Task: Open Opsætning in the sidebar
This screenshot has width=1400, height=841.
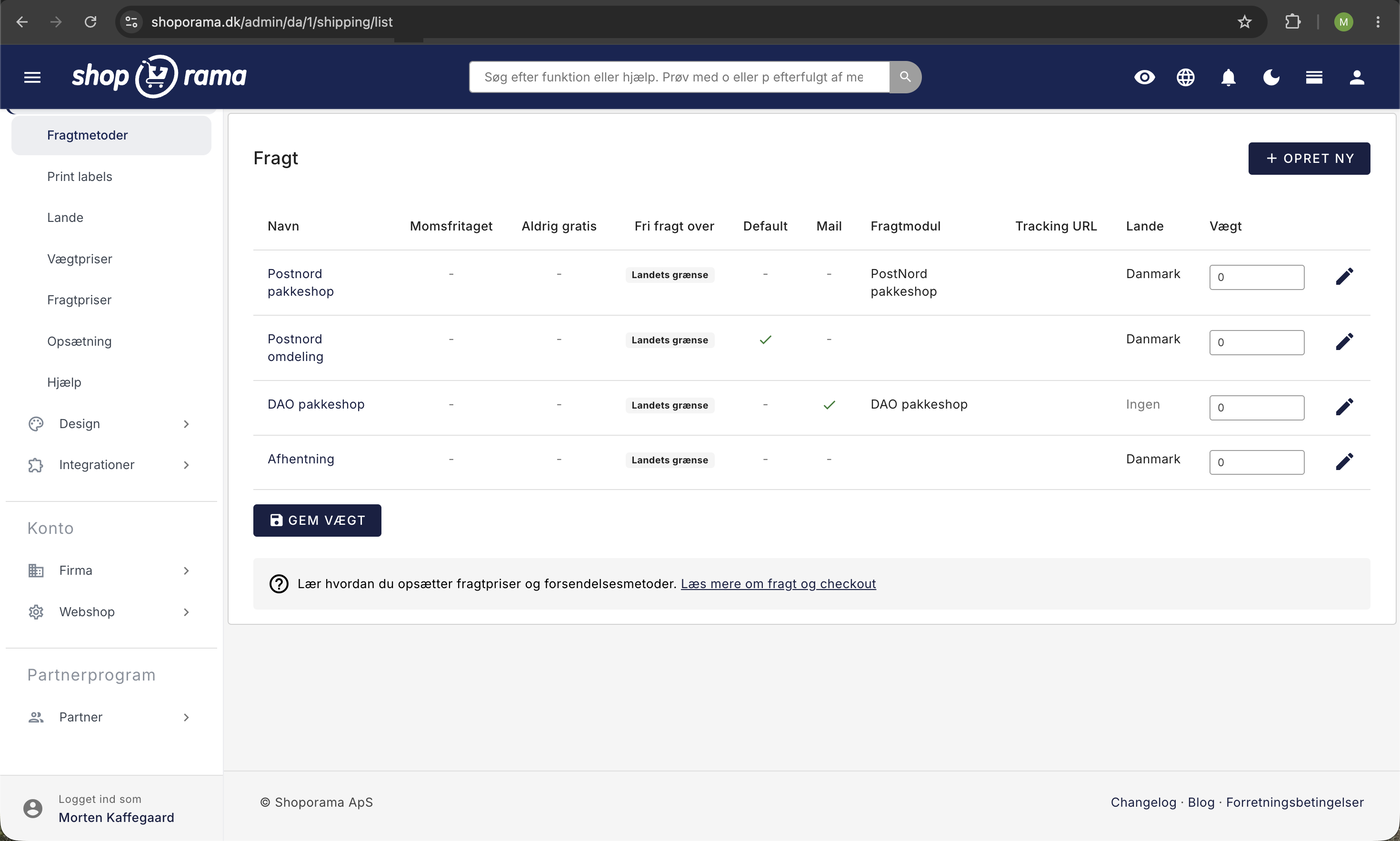Action: pos(79,341)
